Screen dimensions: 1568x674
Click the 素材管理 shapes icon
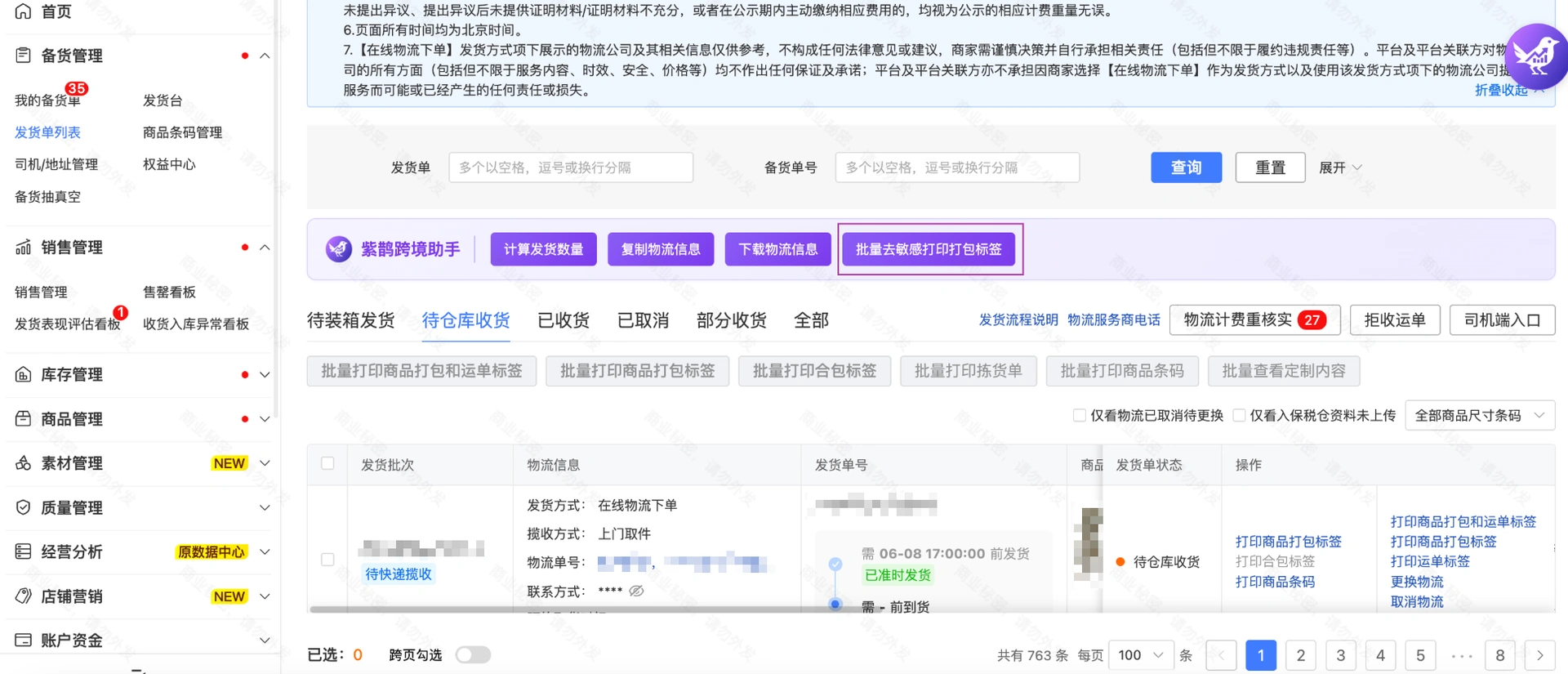[23, 463]
